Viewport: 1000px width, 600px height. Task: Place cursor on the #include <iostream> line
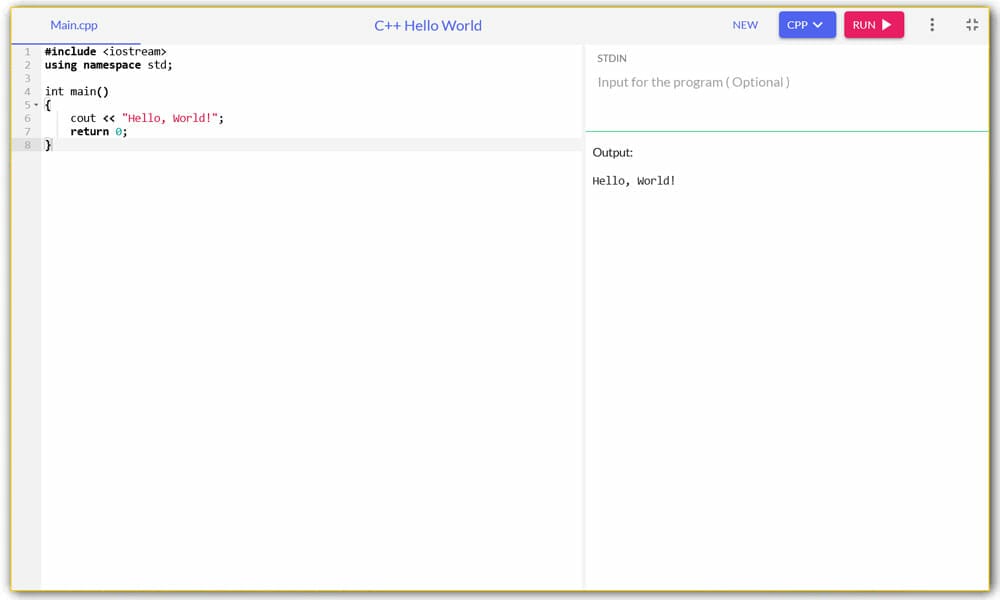click(x=105, y=52)
